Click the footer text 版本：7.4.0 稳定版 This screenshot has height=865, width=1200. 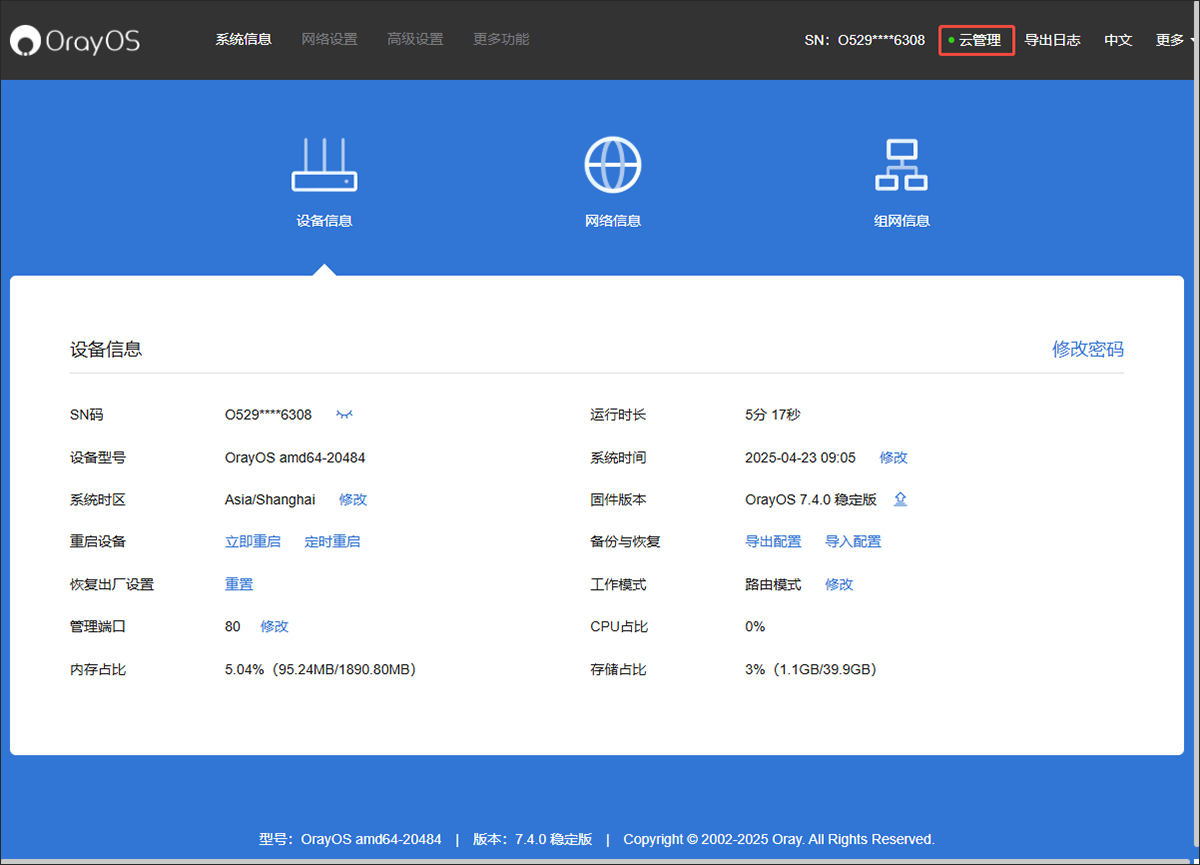[x=533, y=840]
